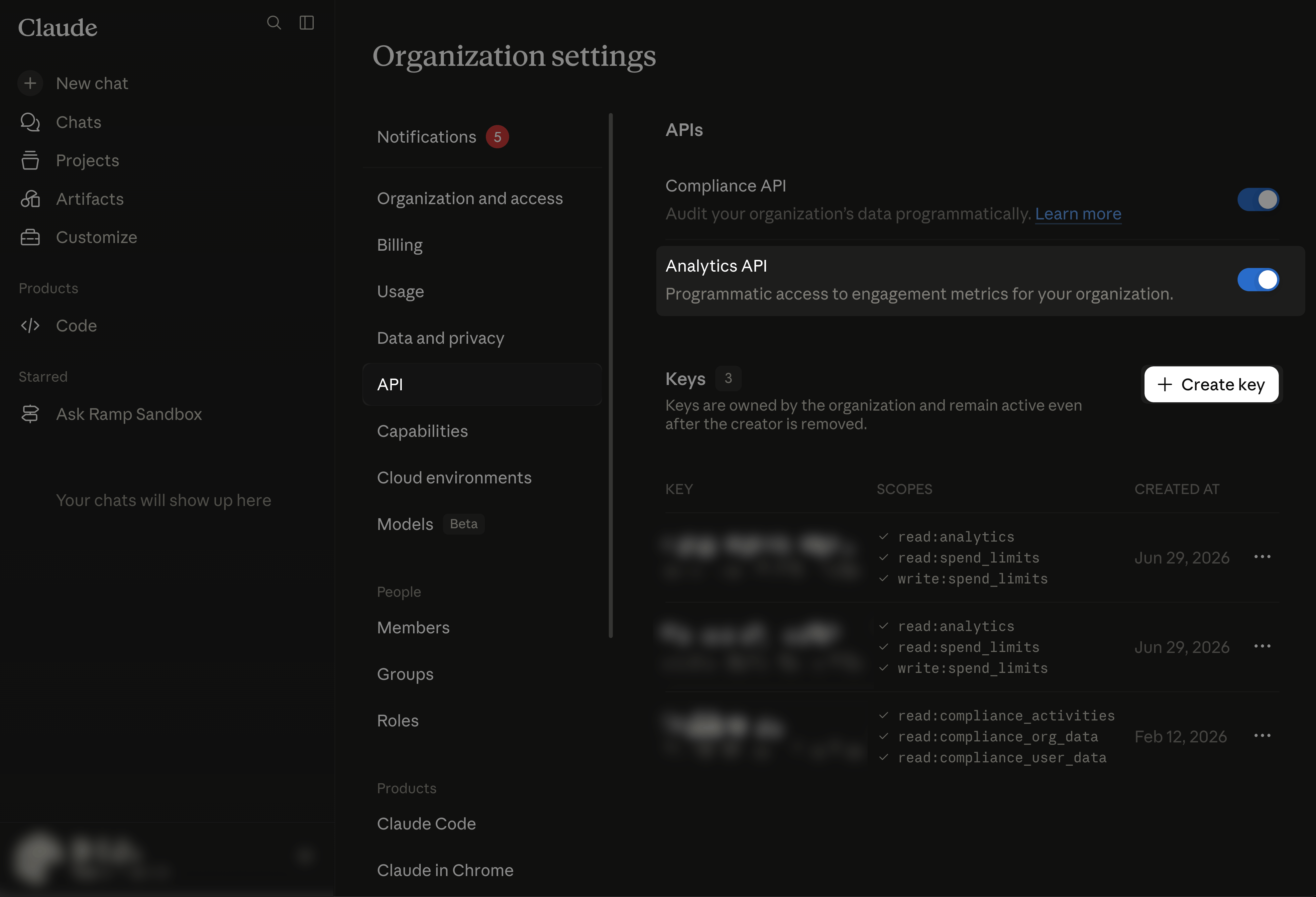The height and width of the screenshot is (897, 1316).
Task: Click the Create key button
Action: pos(1211,384)
